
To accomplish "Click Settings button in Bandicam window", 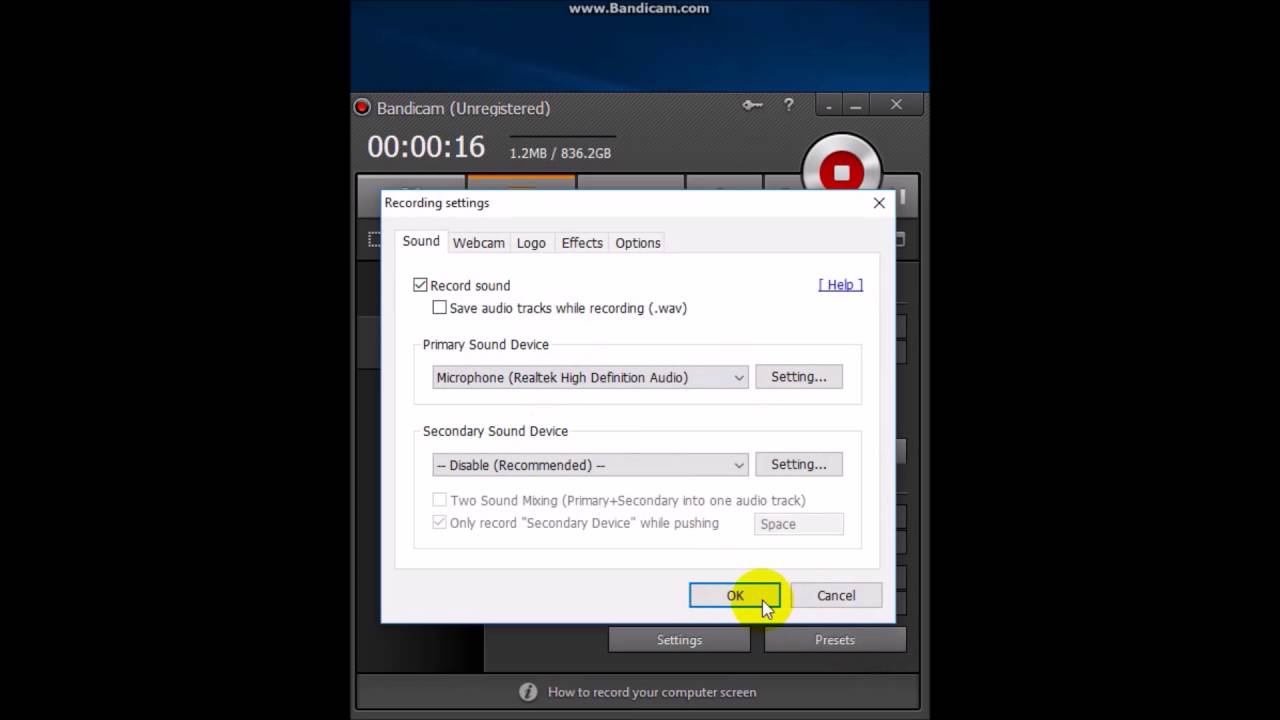I will click(x=679, y=640).
